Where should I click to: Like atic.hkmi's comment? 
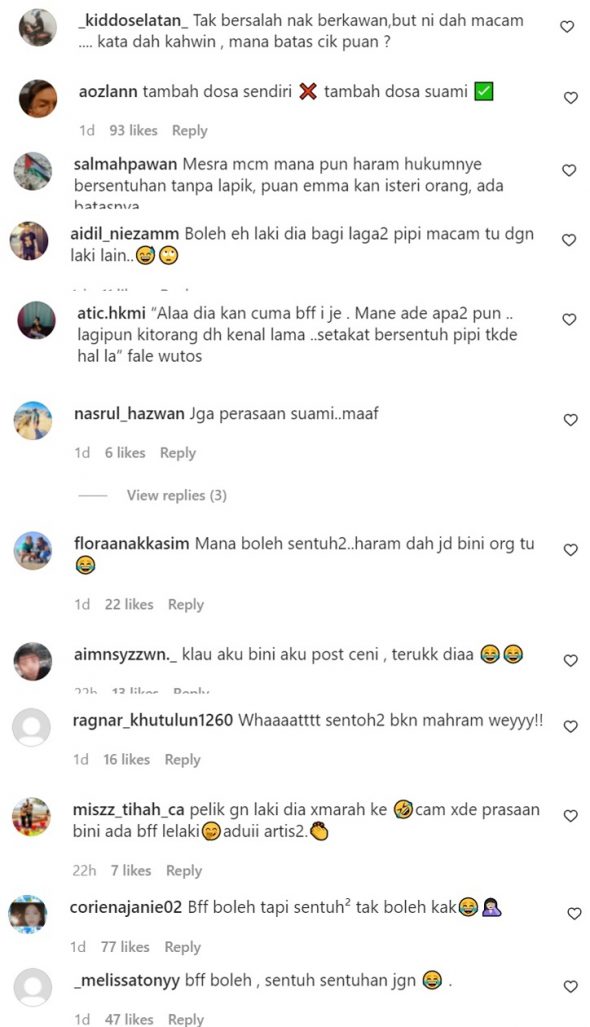tap(569, 320)
